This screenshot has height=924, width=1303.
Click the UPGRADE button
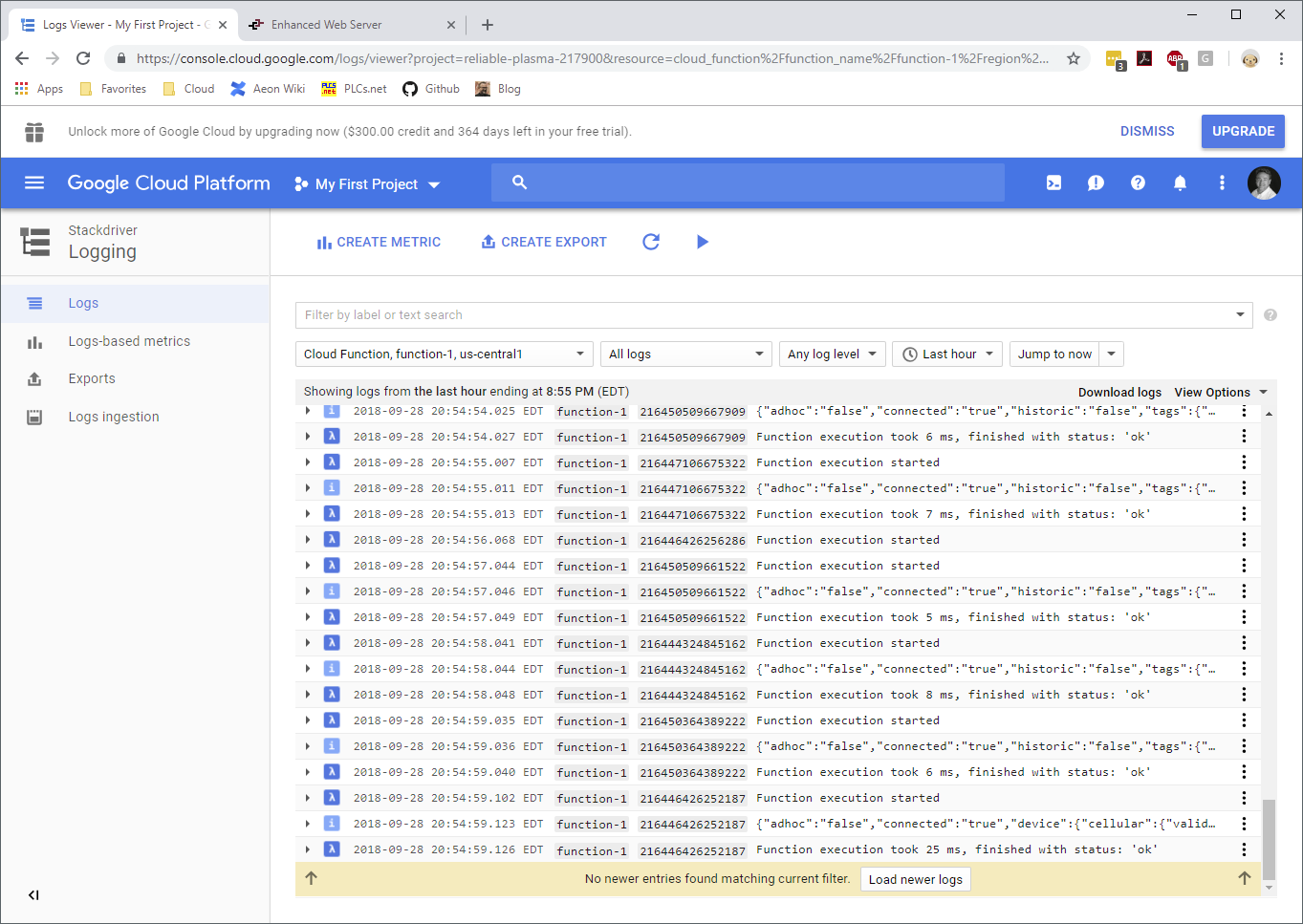[x=1243, y=131]
